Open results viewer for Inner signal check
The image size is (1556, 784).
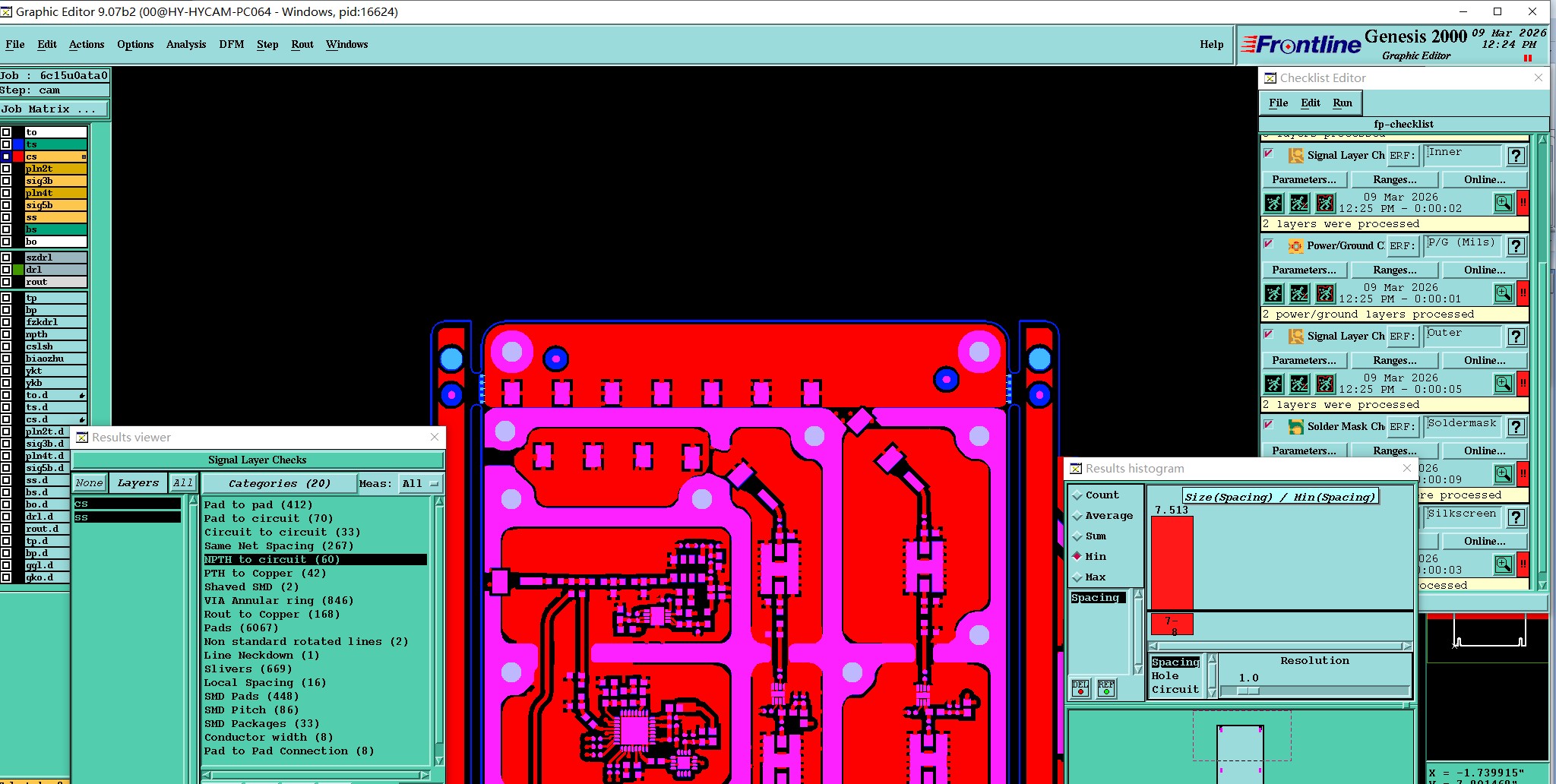tap(1504, 203)
